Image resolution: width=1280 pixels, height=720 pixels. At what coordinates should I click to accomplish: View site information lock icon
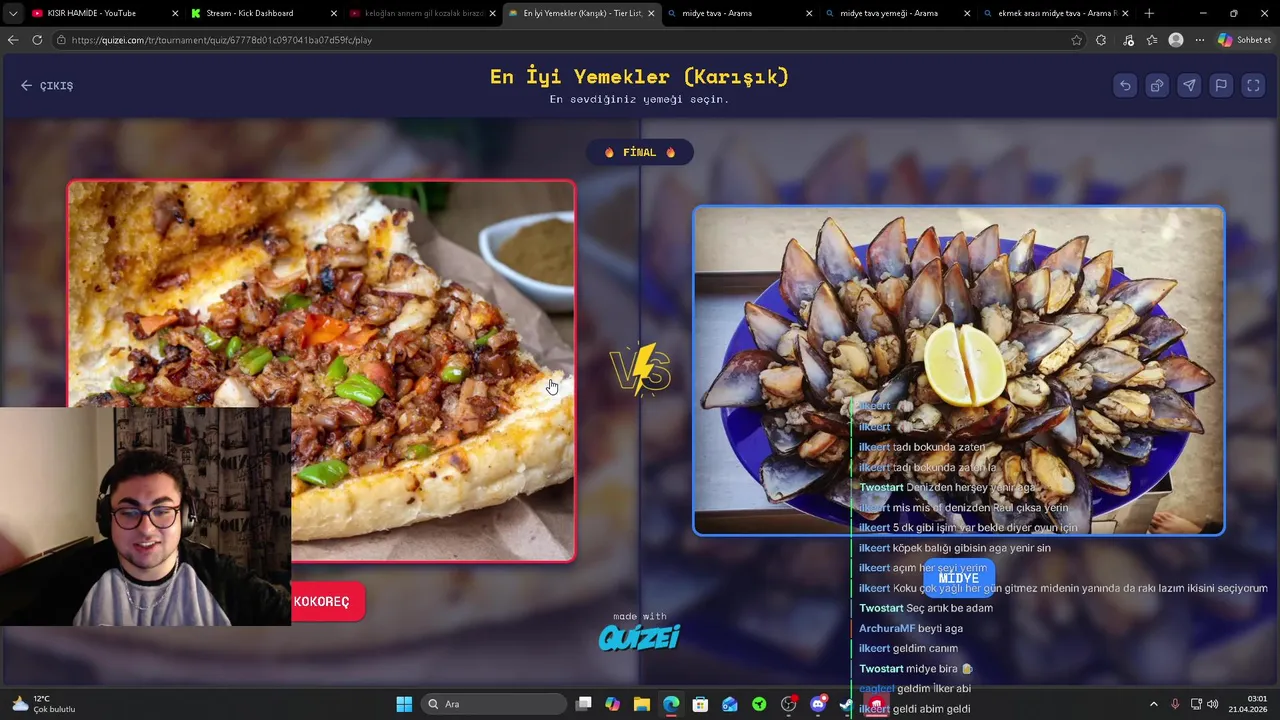(x=61, y=40)
